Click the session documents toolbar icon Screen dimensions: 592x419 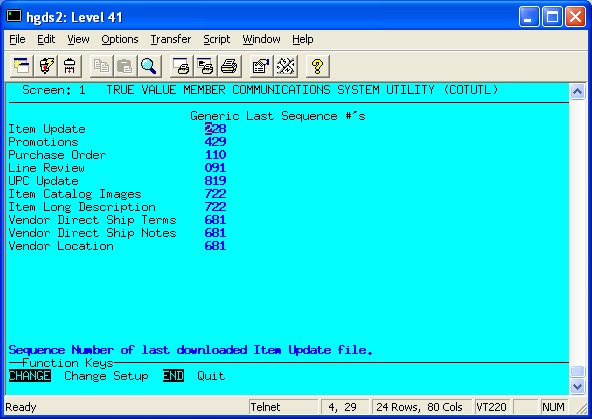[x=22, y=66]
